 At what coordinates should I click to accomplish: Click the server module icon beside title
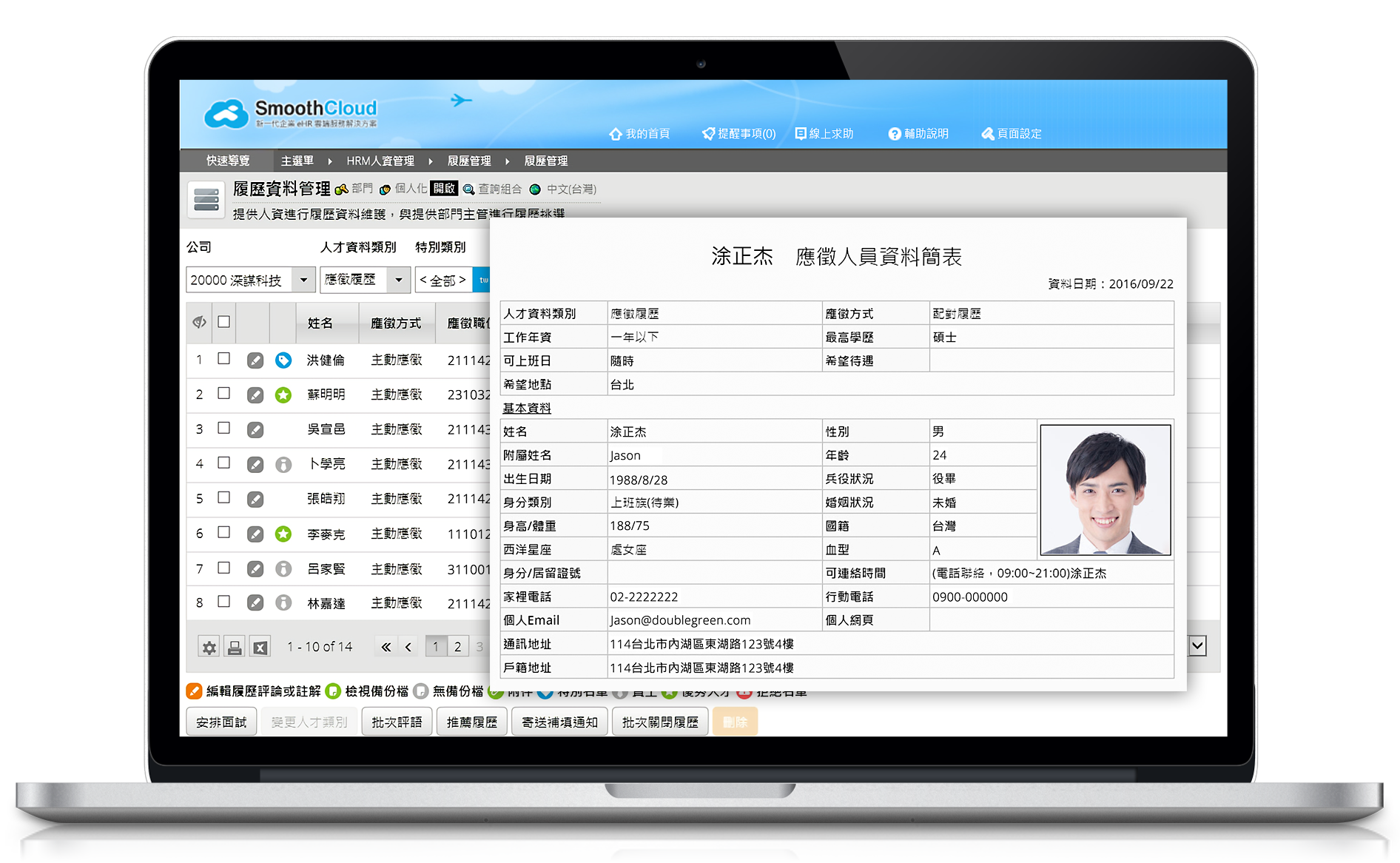point(206,200)
